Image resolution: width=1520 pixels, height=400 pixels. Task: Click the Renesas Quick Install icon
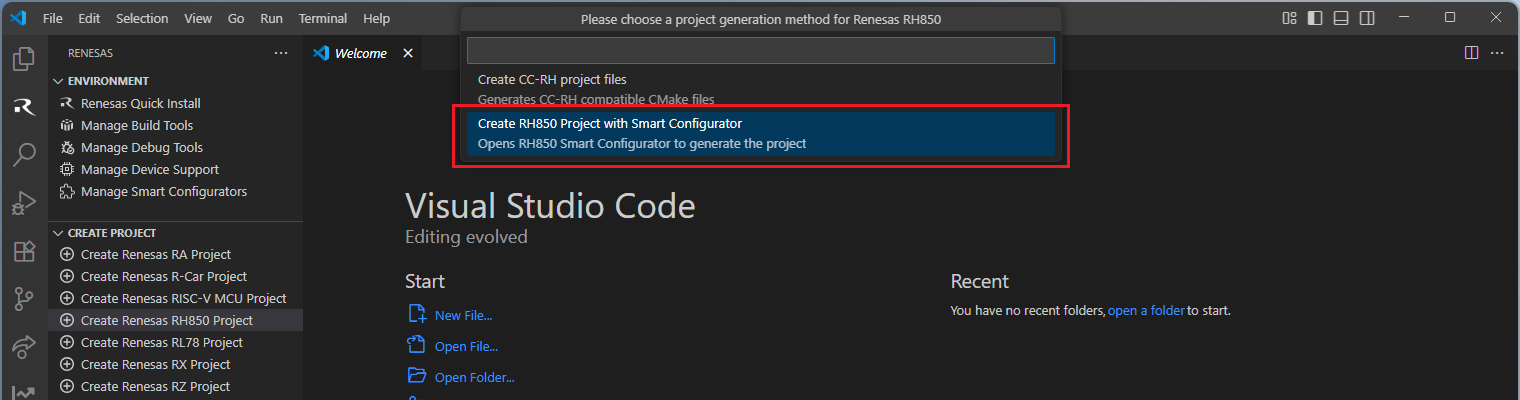click(67, 103)
